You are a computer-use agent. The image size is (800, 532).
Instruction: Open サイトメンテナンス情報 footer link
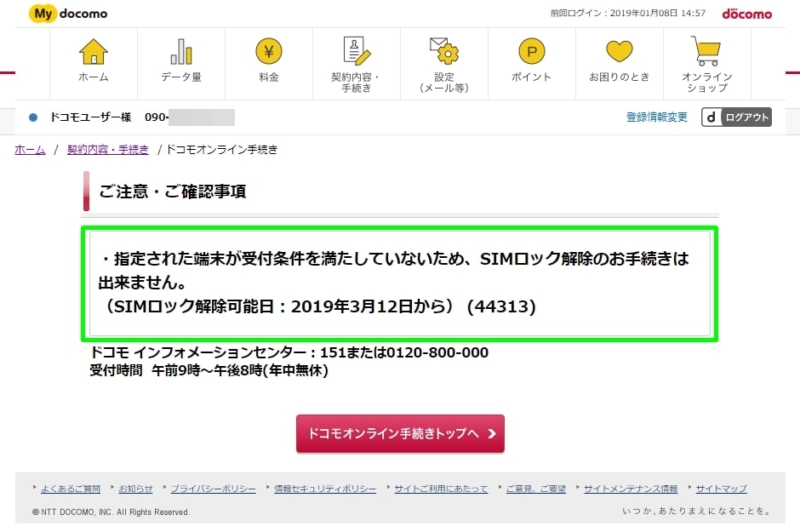tap(631, 489)
